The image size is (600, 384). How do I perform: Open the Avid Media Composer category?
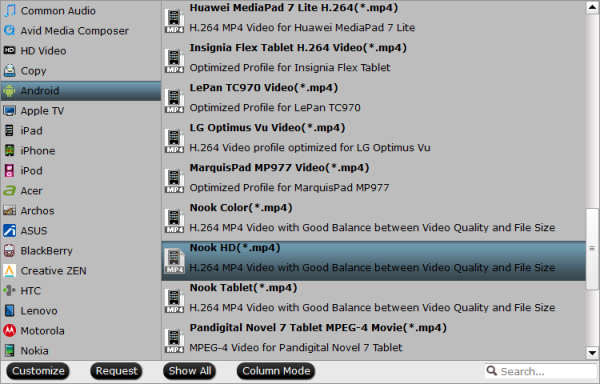(81, 31)
